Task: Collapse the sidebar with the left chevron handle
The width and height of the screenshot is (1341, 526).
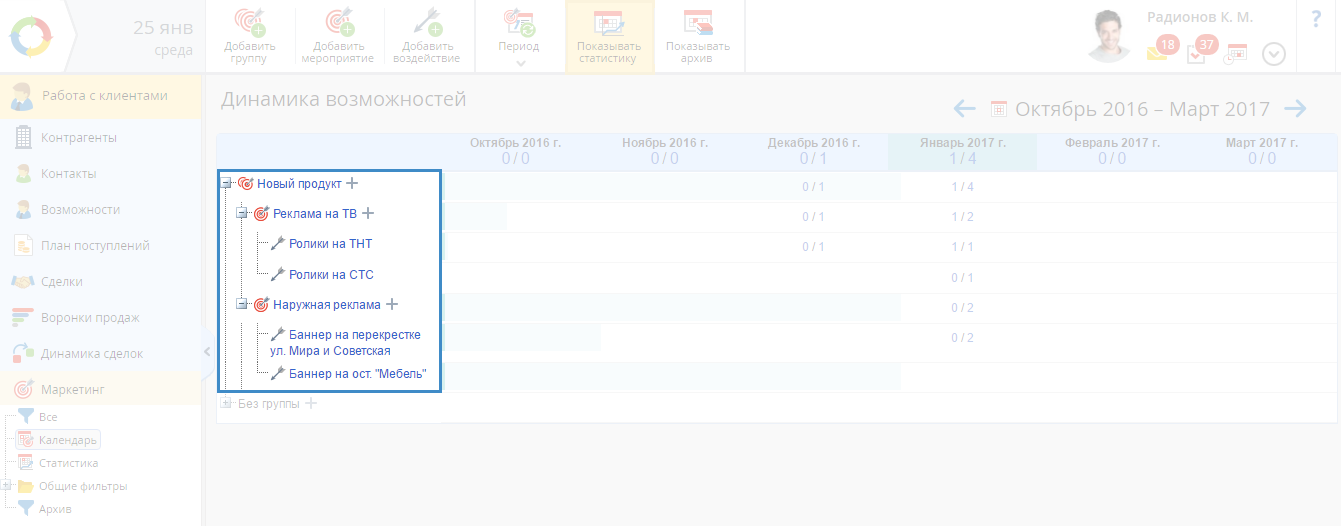Action: pyautogui.click(x=207, y=352)
